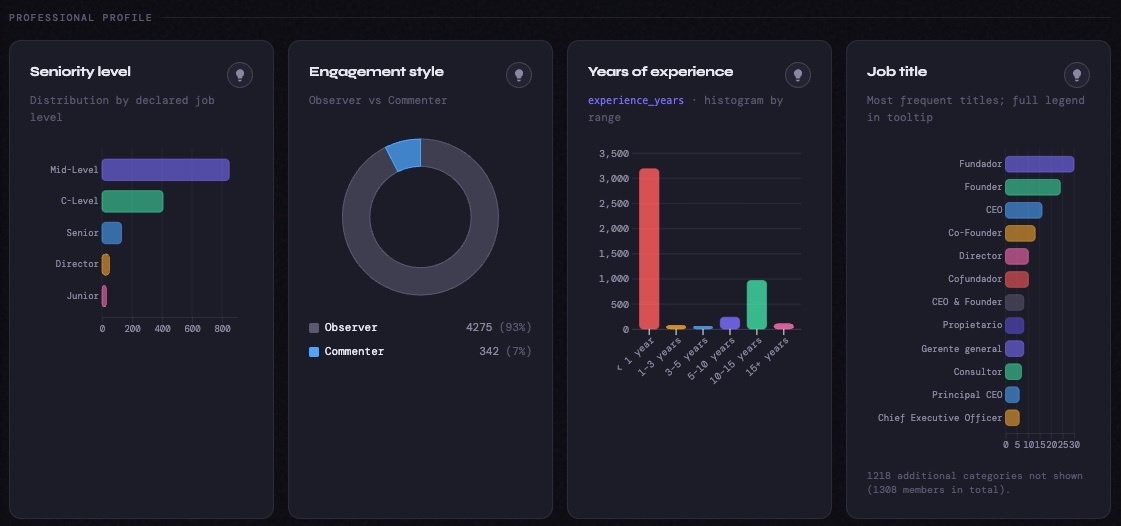This screenshot has width=1121, height=526.
Task: Select the green C-Level bar
Action: [132, 201]
